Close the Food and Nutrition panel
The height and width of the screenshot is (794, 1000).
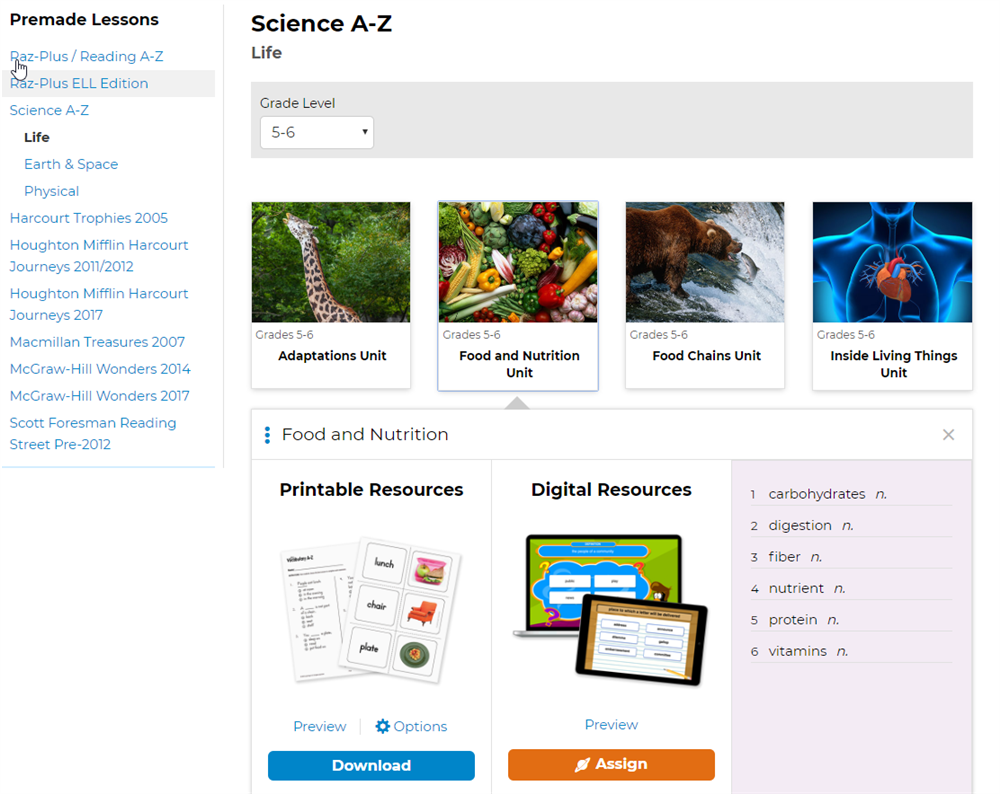948,435
